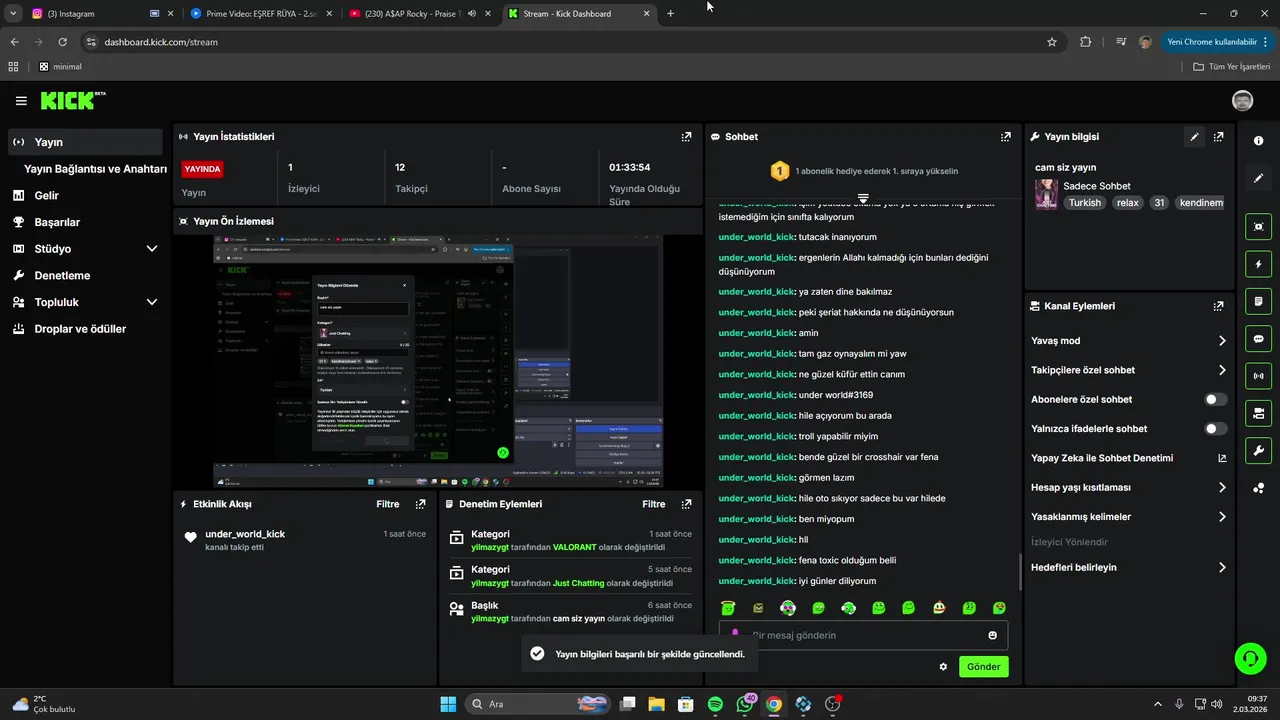Toggle Yalnızca ifadelerle sohbet switch
Screen dimensions: 1280x720
click(x=1215, y=428)
